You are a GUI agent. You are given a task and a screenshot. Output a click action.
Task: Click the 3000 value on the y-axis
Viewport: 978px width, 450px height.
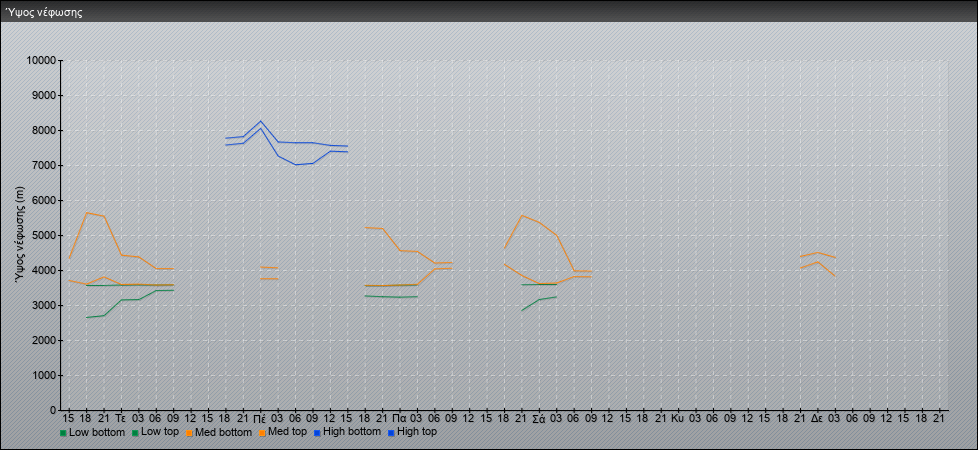44,305
